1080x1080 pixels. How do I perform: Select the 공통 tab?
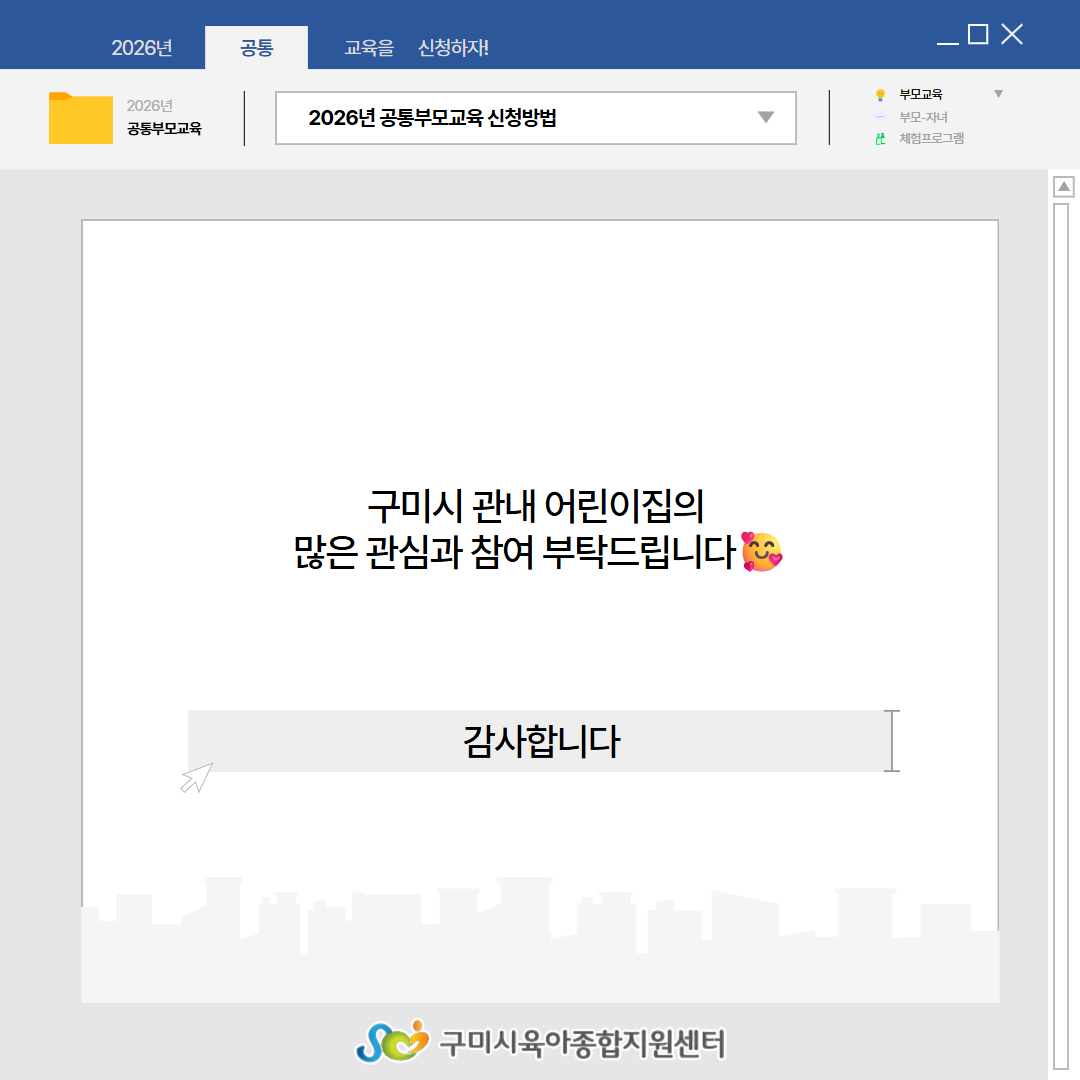[x=257, y=48]
